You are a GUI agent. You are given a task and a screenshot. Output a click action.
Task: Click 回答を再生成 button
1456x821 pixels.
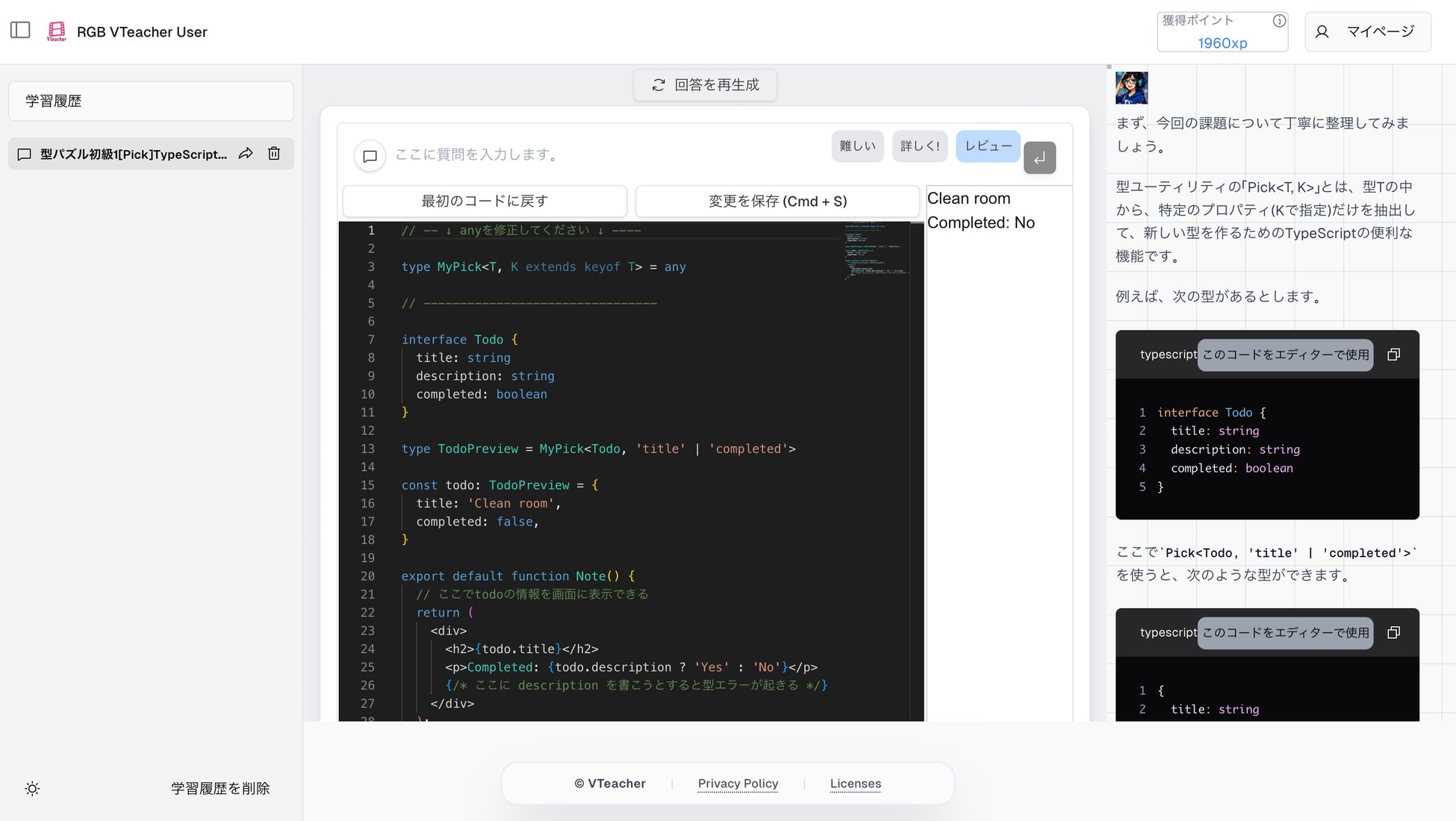705,85
